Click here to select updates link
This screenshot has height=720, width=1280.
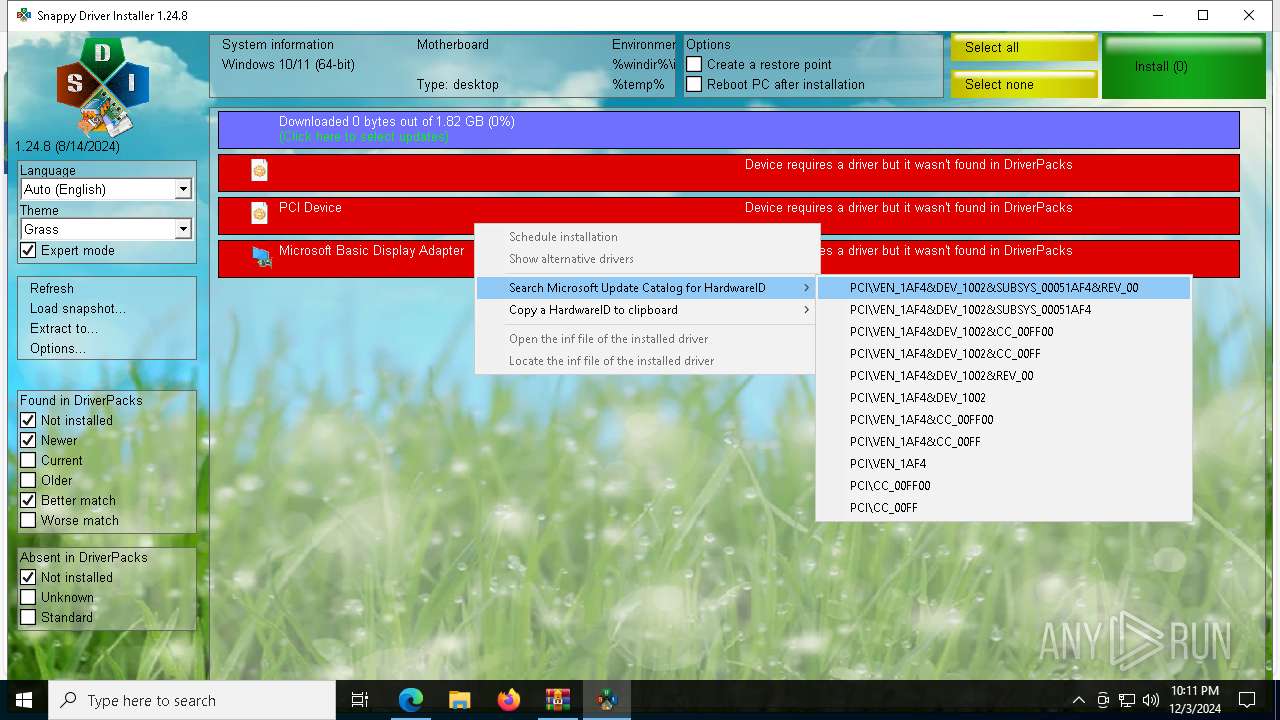[x=364, y=137]
